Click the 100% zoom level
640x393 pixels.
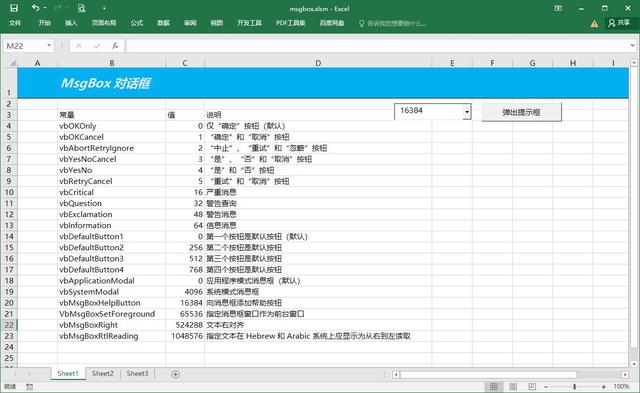click(621, 386)
